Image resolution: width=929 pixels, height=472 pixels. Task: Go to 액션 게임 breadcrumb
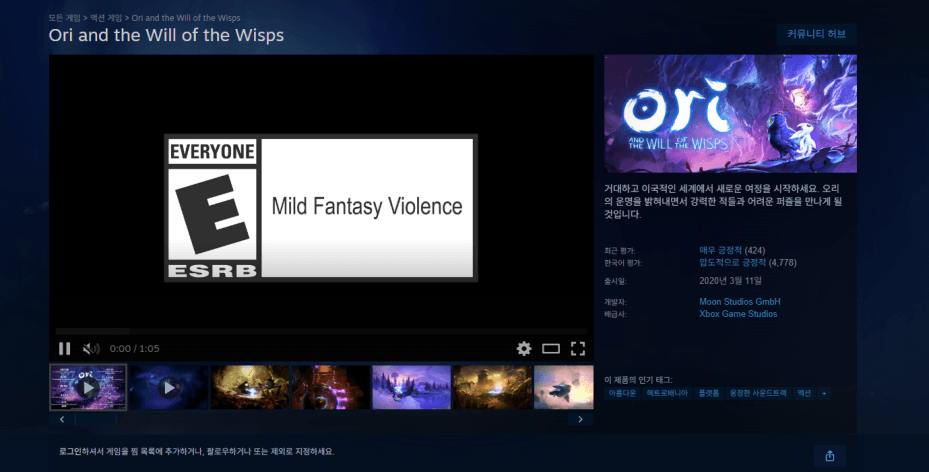[105, 18]
